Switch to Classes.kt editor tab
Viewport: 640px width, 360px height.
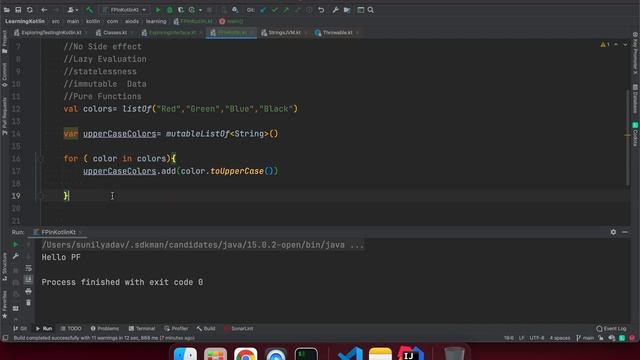(x=112, y=33)
